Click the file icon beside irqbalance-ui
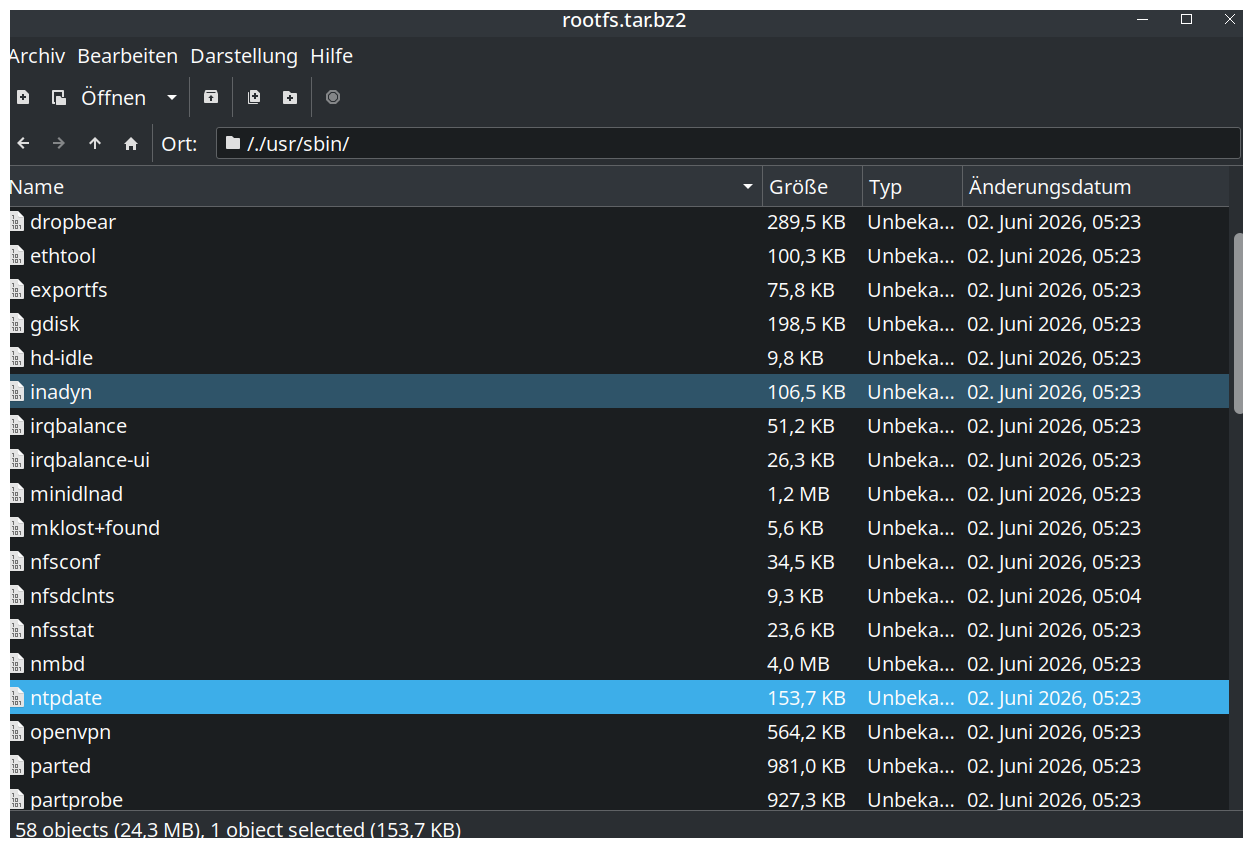The height and width of the screenshot is (848, 1253). pos(16,460)
